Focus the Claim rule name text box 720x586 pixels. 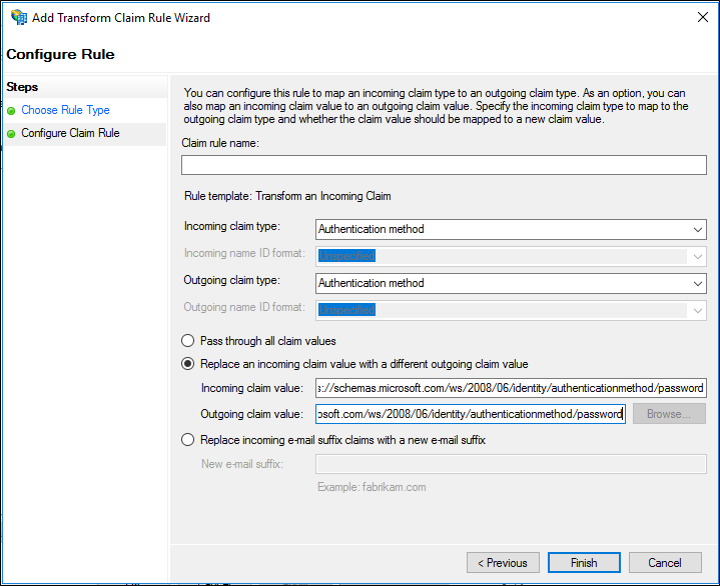443,165
